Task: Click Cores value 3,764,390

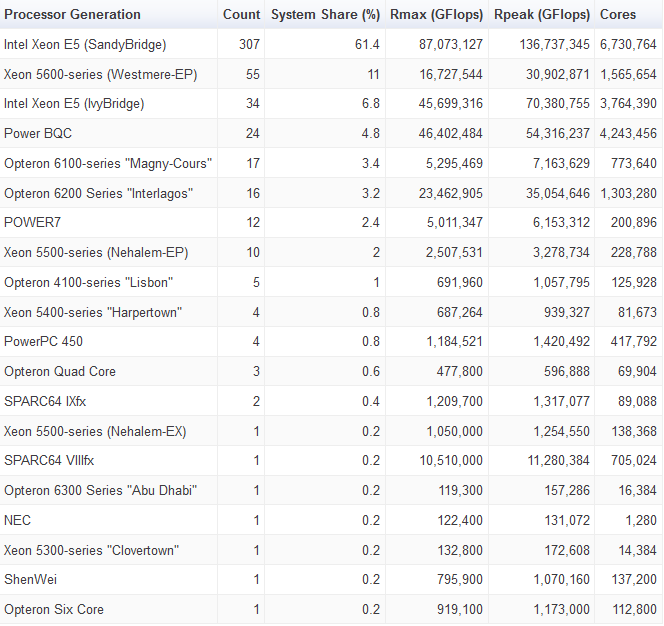Action: click(628, 104)
